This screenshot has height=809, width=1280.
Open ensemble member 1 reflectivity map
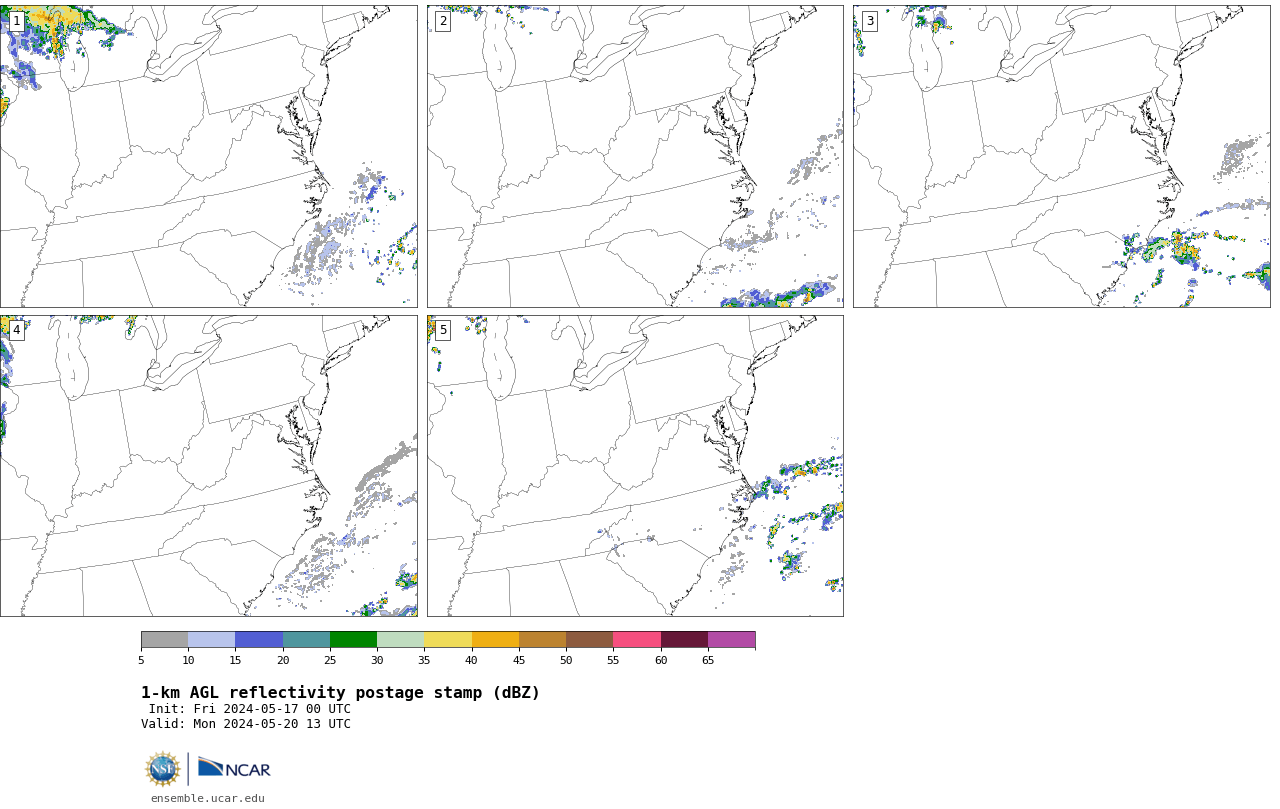pos(208,156)
